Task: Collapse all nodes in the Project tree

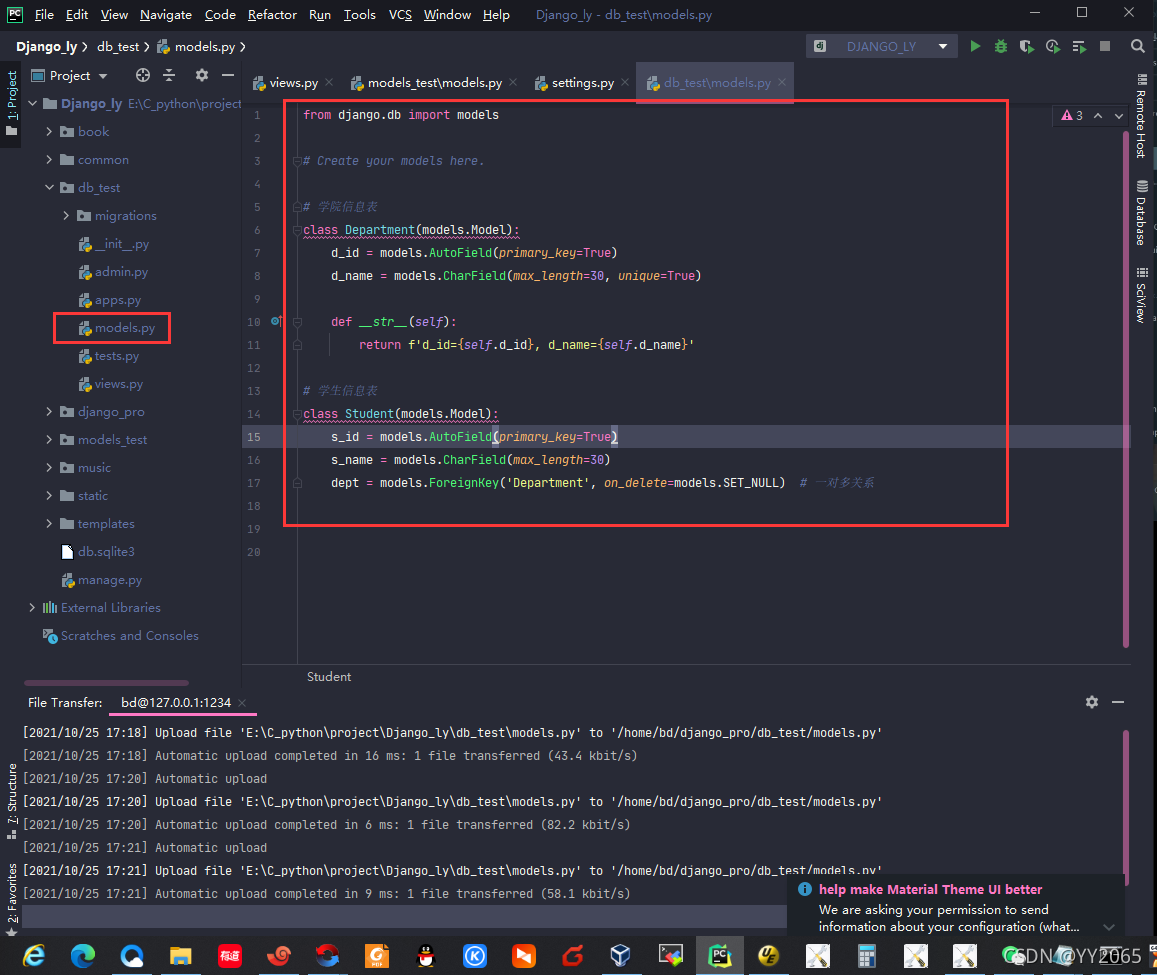Action: coord(169,75)
